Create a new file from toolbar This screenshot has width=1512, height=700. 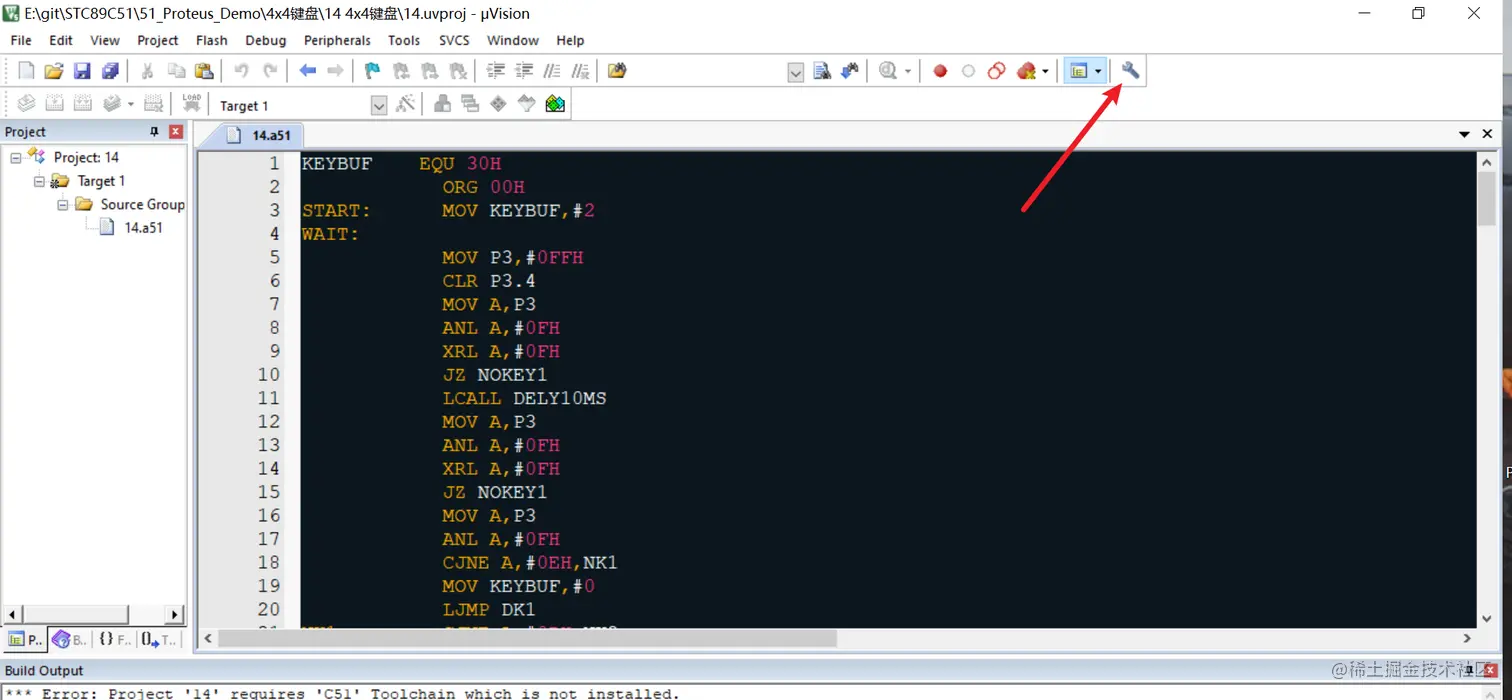26,71
